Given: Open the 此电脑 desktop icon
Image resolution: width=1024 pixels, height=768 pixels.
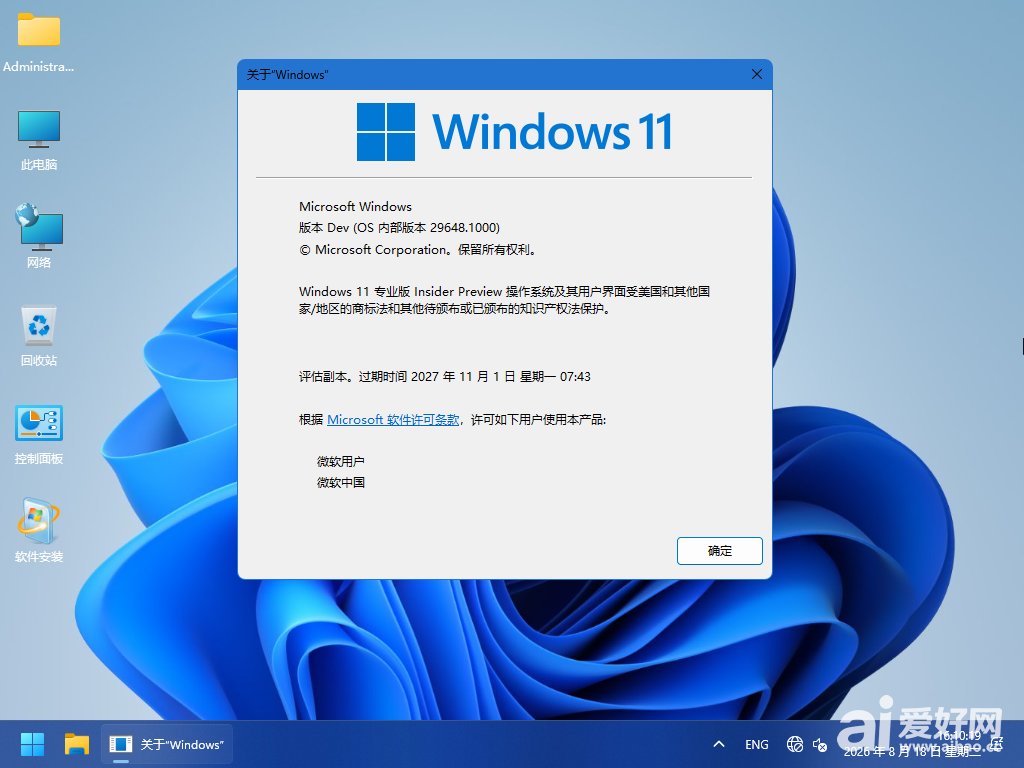Looking at the screenshot, I should (39, 140).
